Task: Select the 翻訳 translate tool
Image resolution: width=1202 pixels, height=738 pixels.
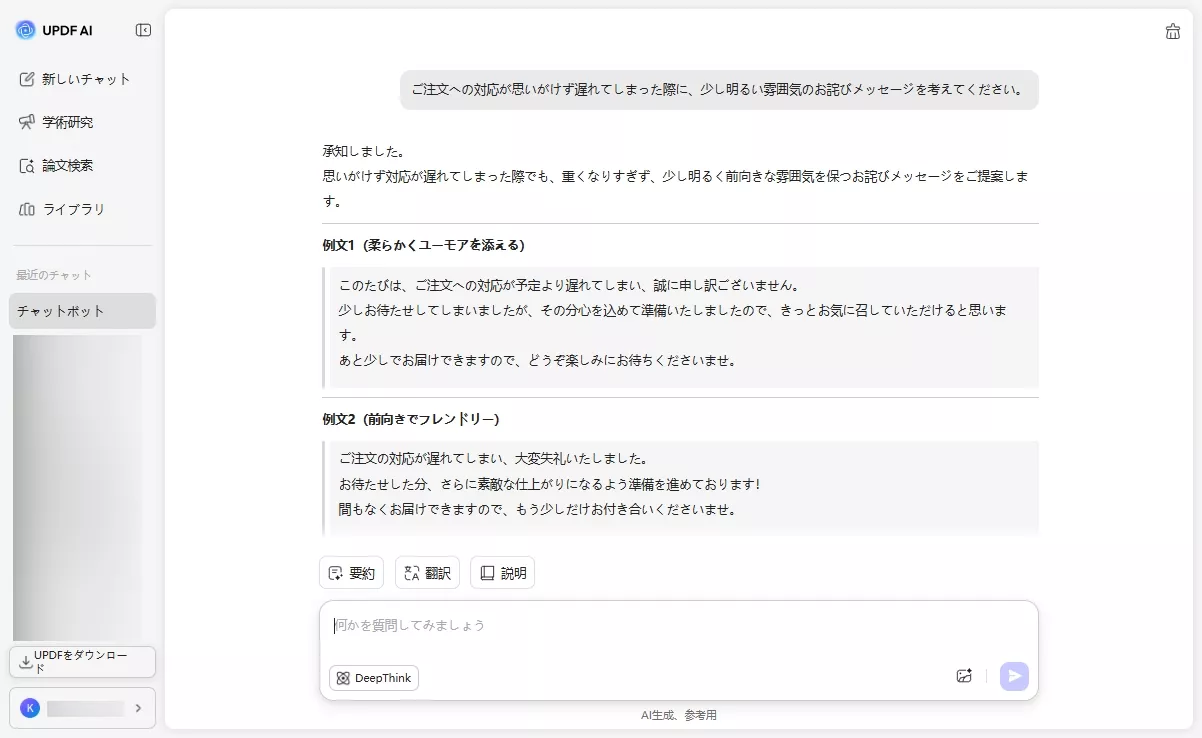Action: (x=427, y=572)
